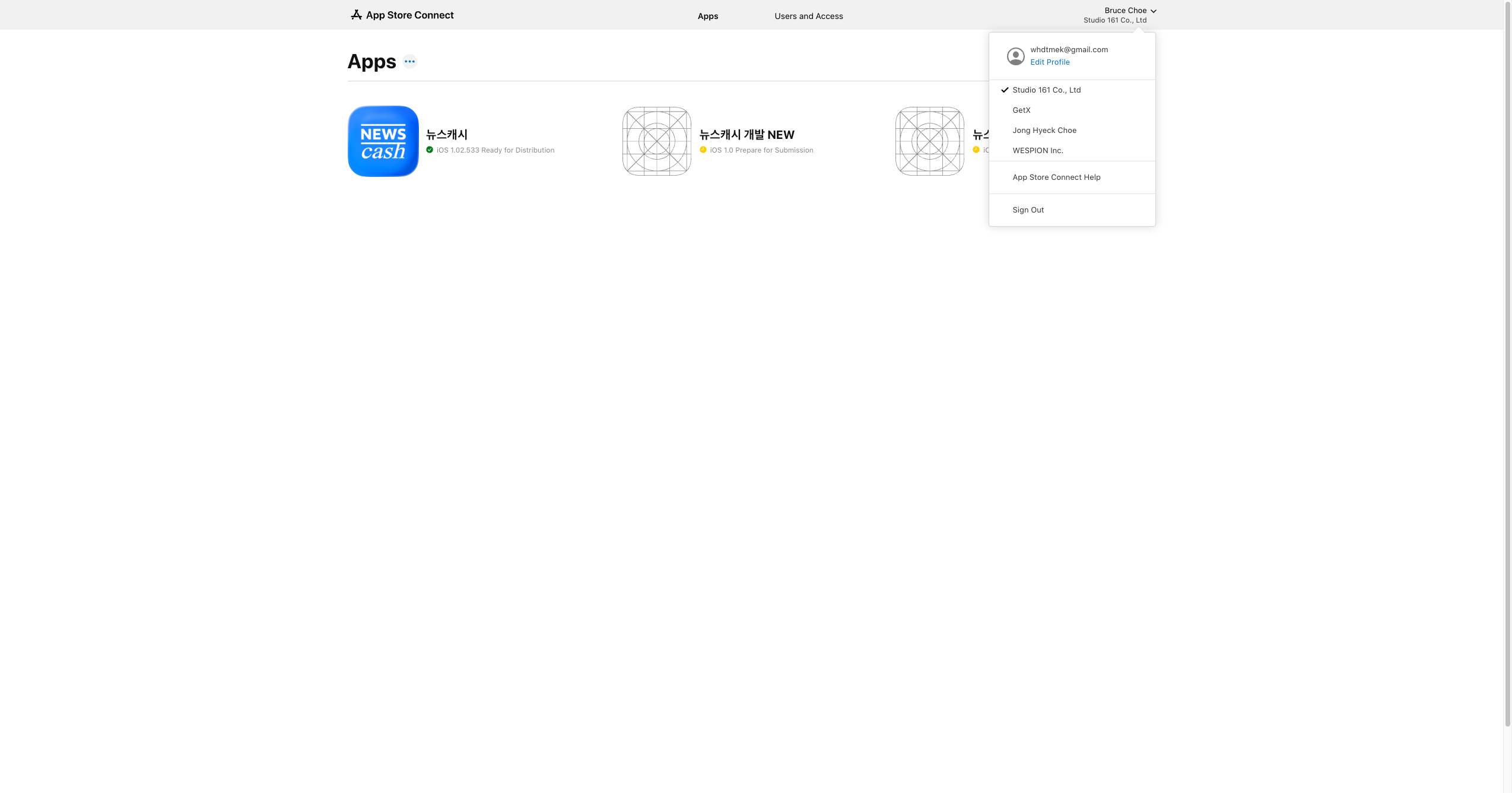Click green status dot for Ready for Distribution
This screenshot has width=1512, height=793.
[430, 150]
